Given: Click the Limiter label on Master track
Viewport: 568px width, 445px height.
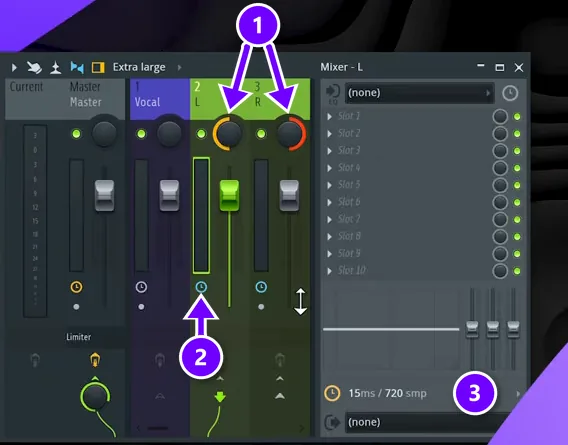Looking at the screenshot, I should point(79,337).
